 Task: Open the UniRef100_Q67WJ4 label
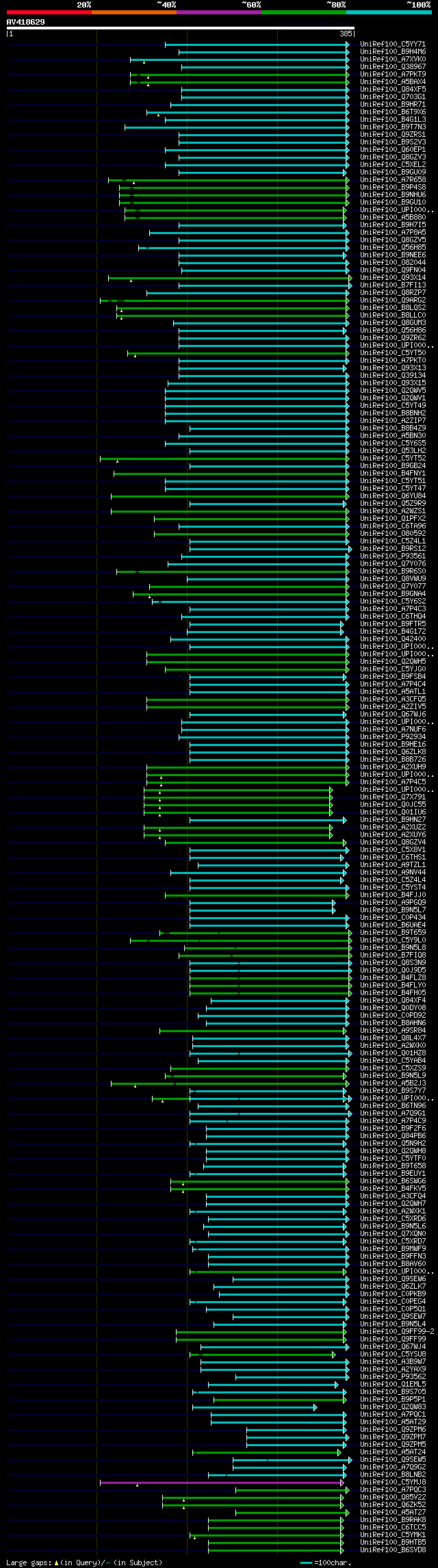[x=393, y=1346]
